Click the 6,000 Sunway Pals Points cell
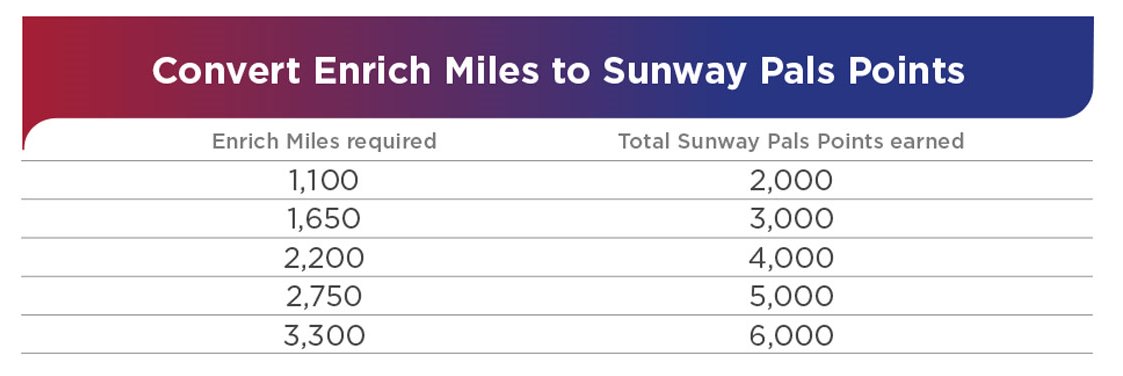 (791, 335)
